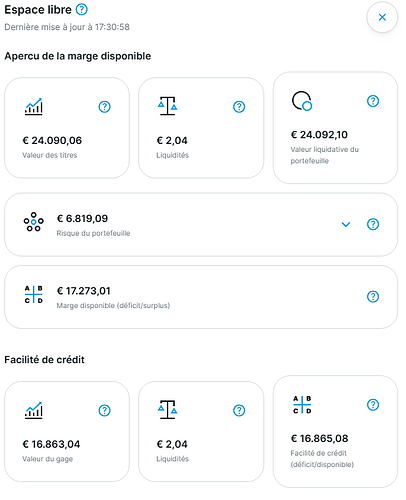Select the € 6.819,09 Risque du portefeuille row
406x500 pixels.
(x=201, y=225)
